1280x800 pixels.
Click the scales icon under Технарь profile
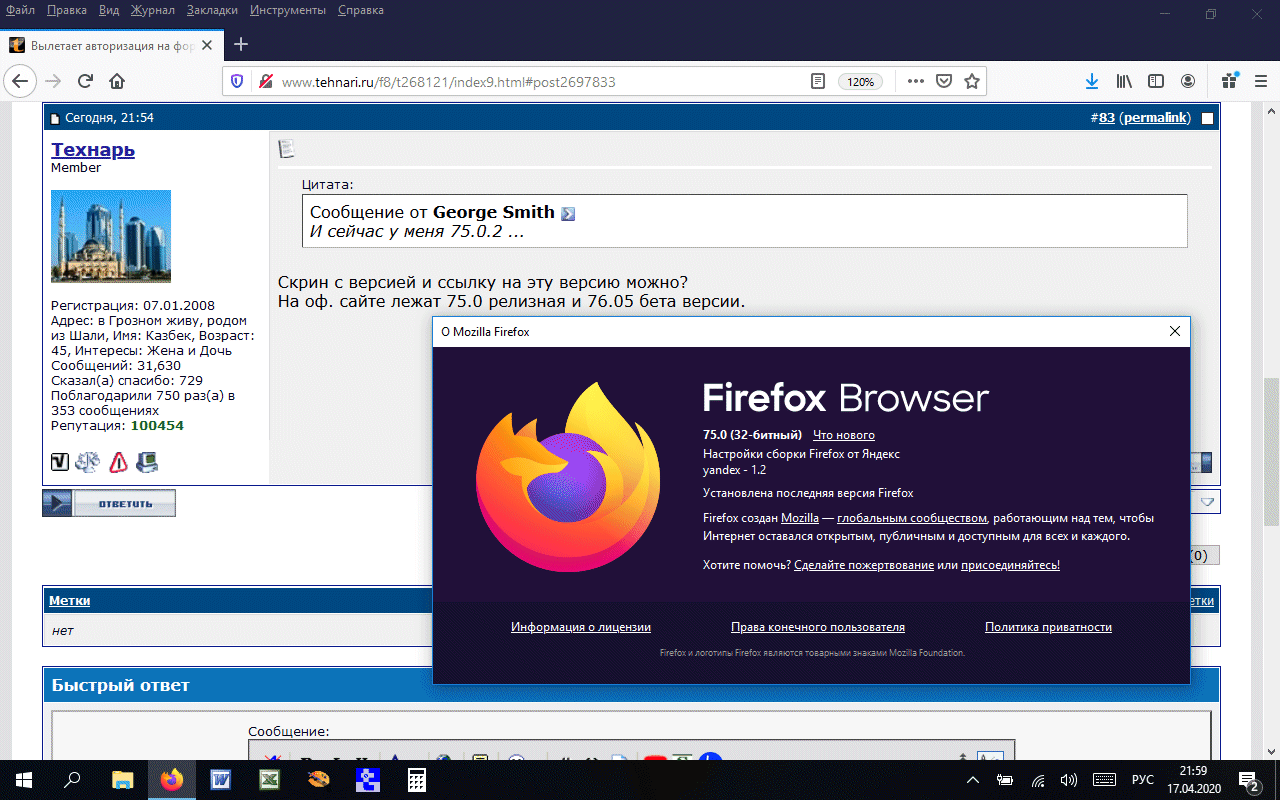88,462
